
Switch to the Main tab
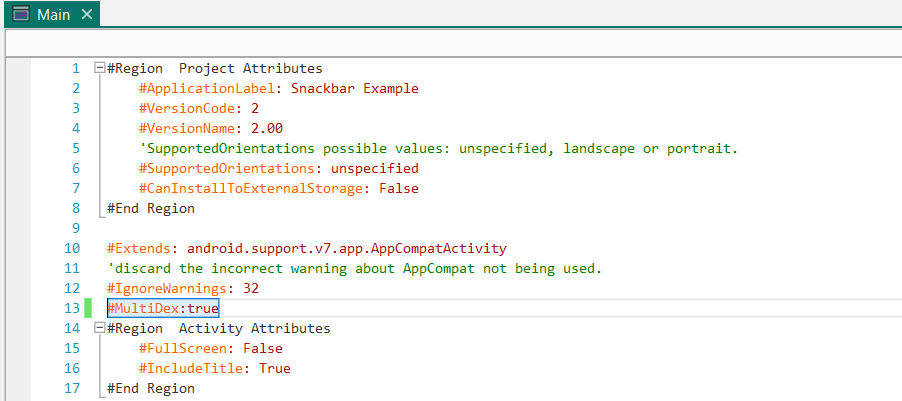coord(53,14)
